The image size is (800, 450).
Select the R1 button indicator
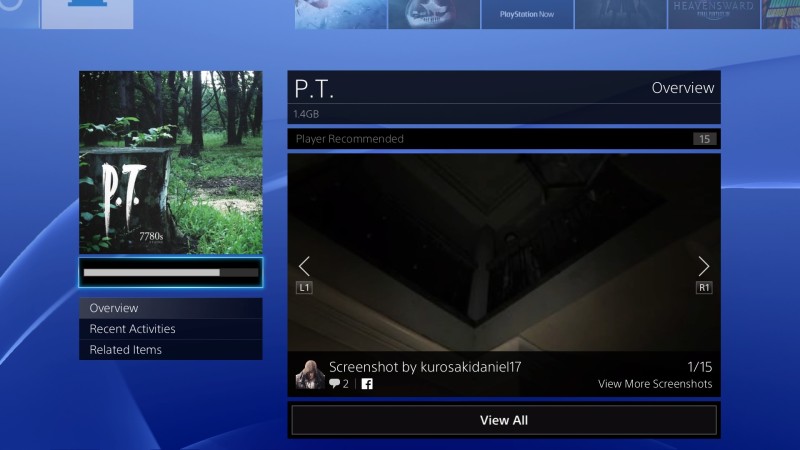click(704, 288)
